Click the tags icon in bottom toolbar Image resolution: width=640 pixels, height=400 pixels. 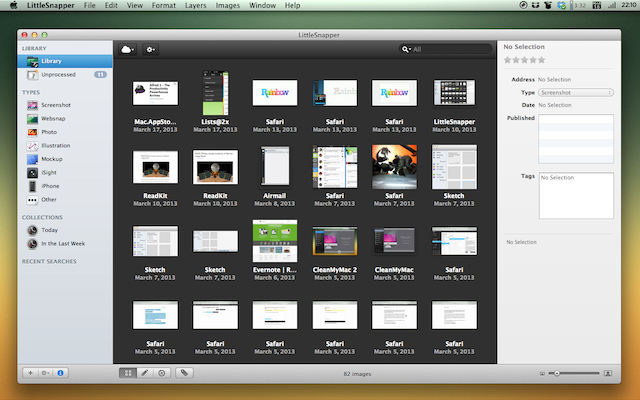click(x=186, y=372)
